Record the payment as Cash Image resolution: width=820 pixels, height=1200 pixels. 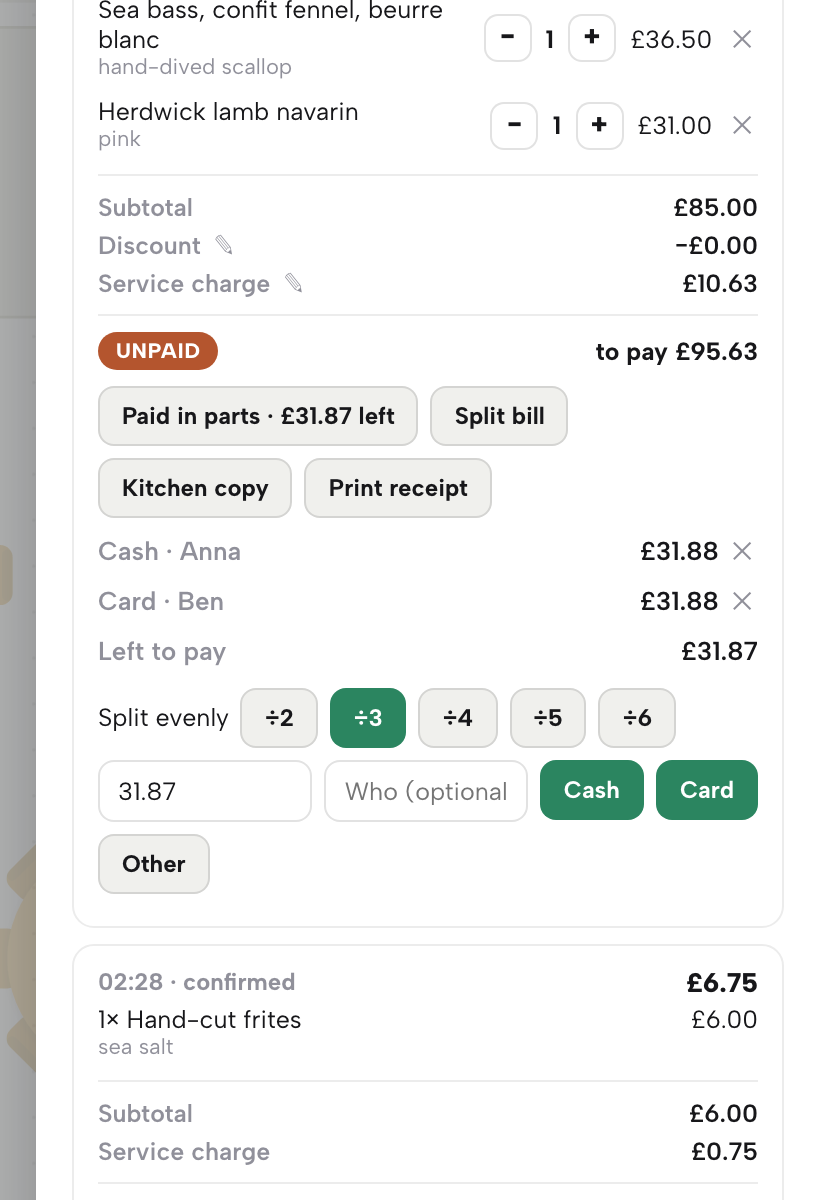592,790
